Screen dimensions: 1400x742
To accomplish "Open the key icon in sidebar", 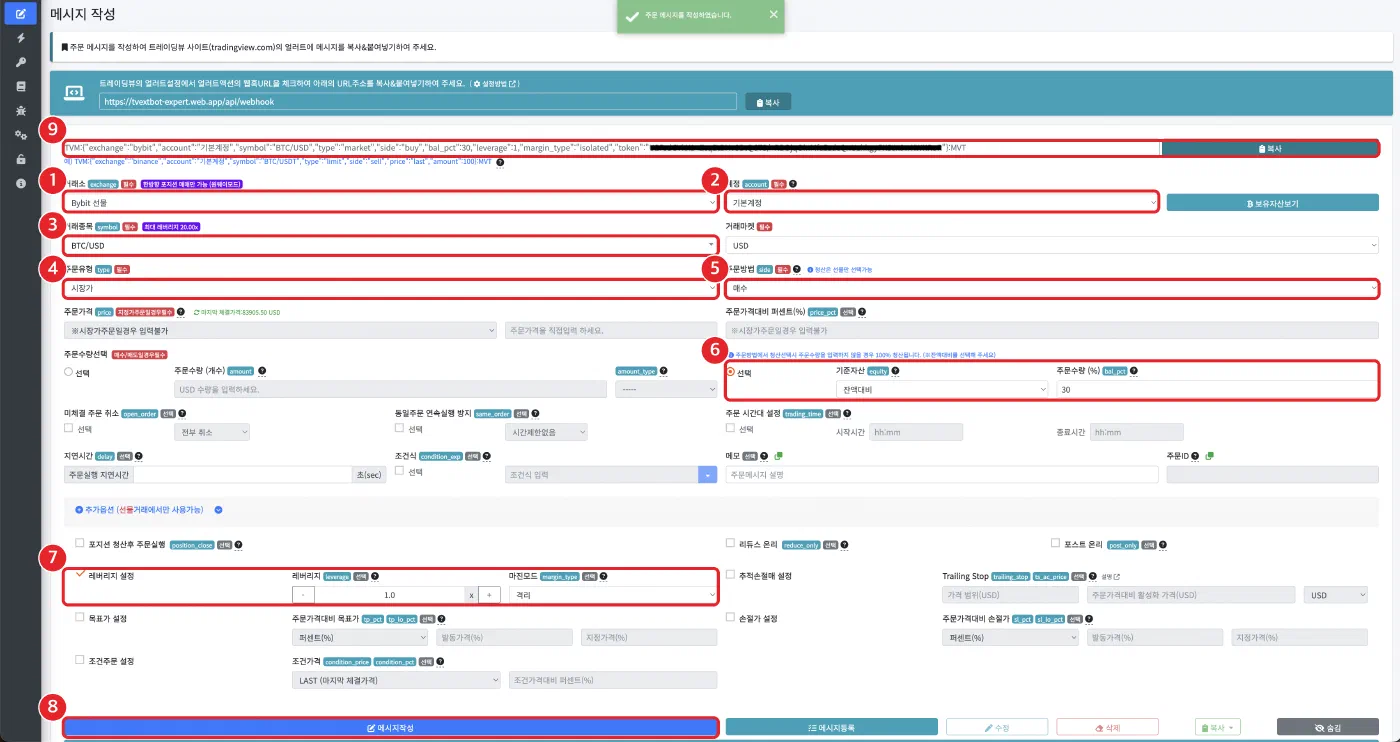I will pos(21,62).
